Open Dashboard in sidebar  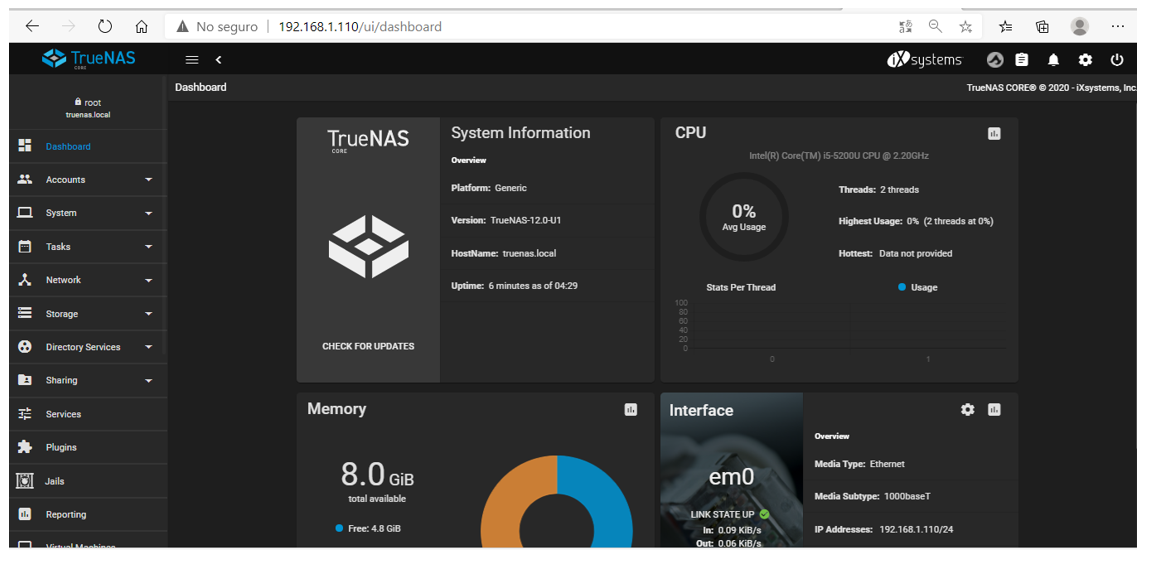(88, 146)
